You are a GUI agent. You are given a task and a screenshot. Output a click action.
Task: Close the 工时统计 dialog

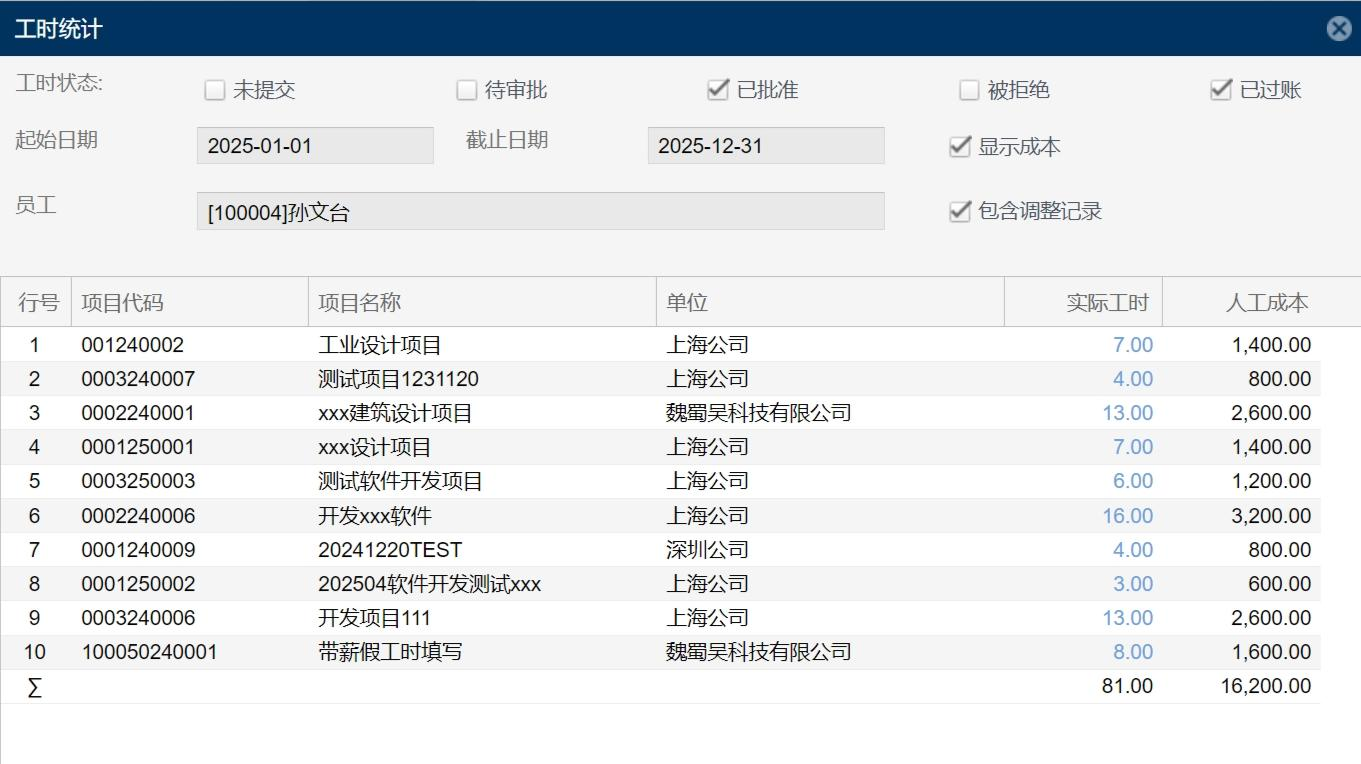1338,29
